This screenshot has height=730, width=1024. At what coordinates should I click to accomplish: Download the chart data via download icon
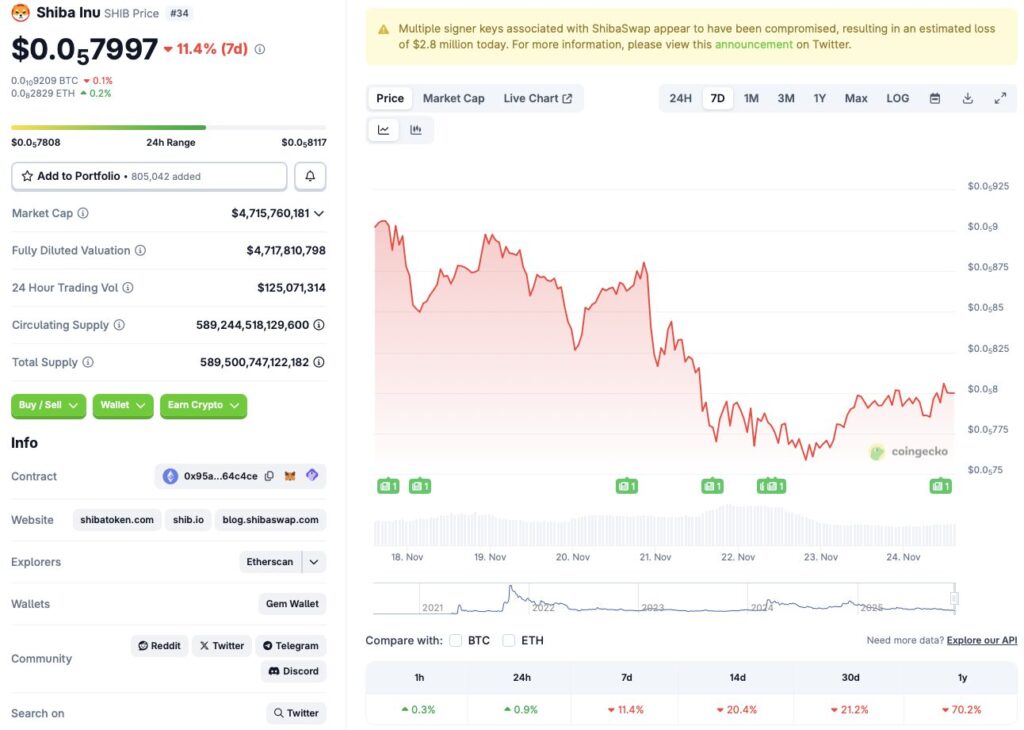[x=967, y=98]
